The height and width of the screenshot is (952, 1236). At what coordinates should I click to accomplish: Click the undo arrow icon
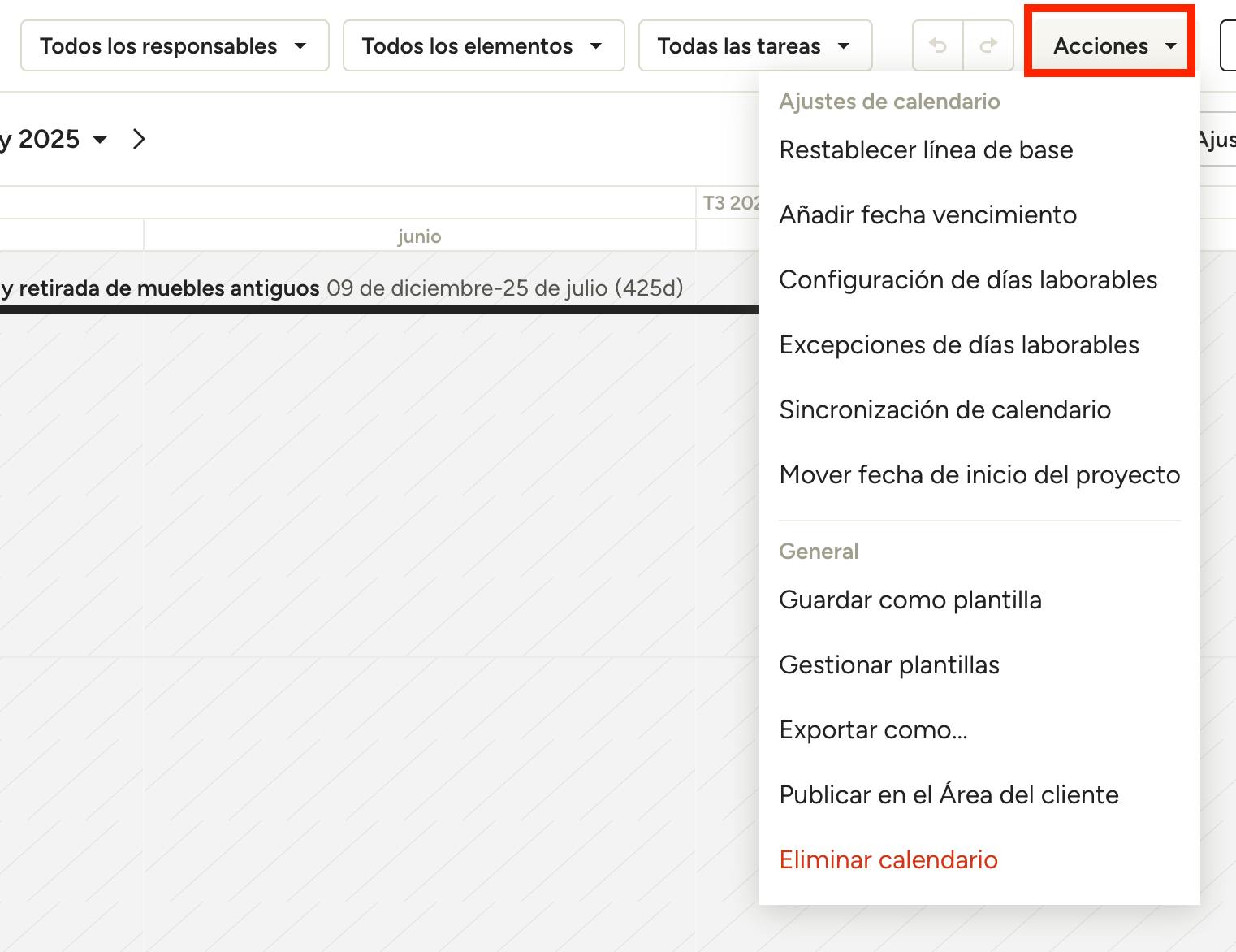938,46
